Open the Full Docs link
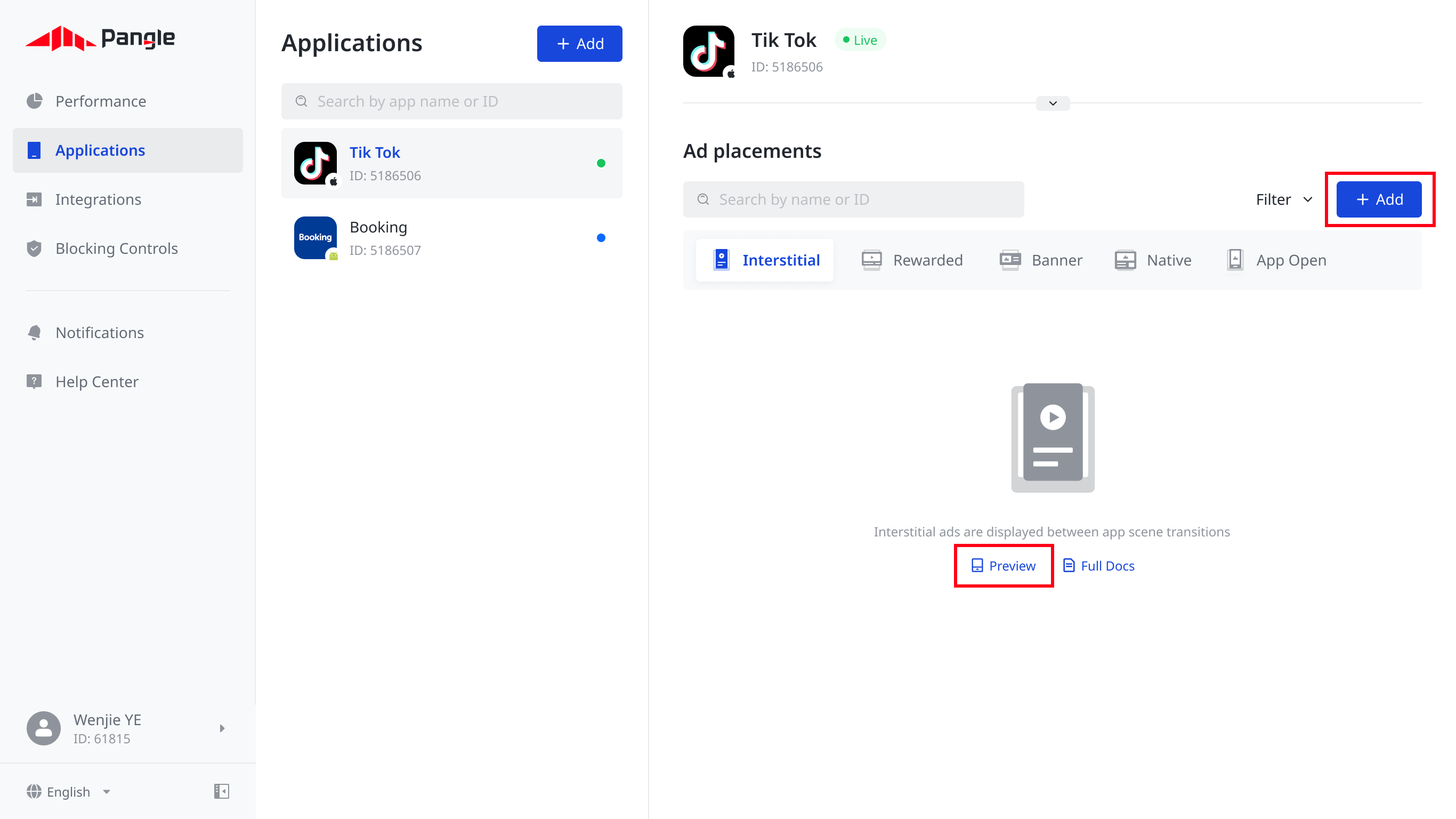 pos(1098,566)
